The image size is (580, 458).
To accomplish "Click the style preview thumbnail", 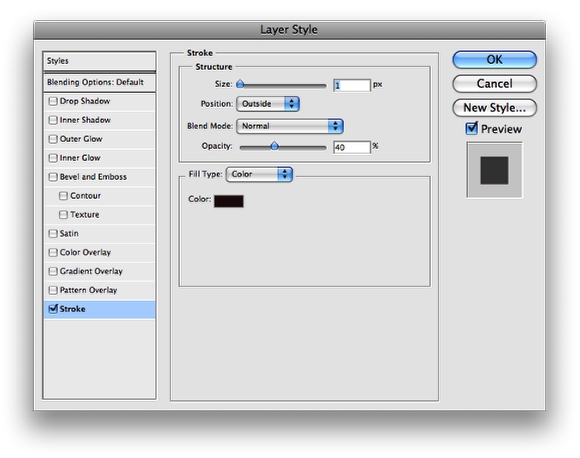I will click(x=495, y=170).
